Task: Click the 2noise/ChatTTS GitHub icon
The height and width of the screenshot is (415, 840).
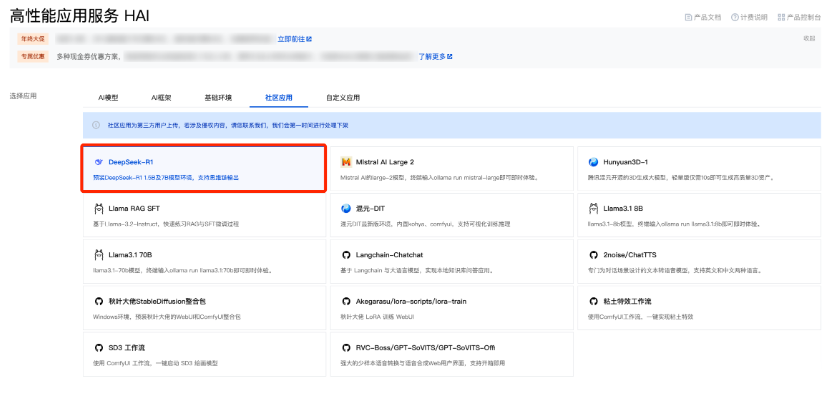Action: coord(593,255)
